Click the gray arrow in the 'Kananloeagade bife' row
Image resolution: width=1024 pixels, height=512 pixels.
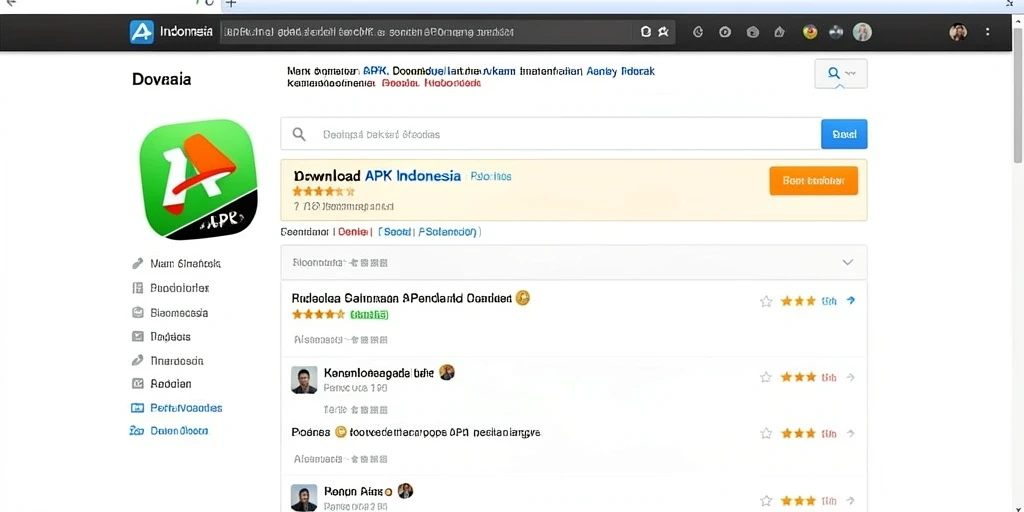pos(850,377)
